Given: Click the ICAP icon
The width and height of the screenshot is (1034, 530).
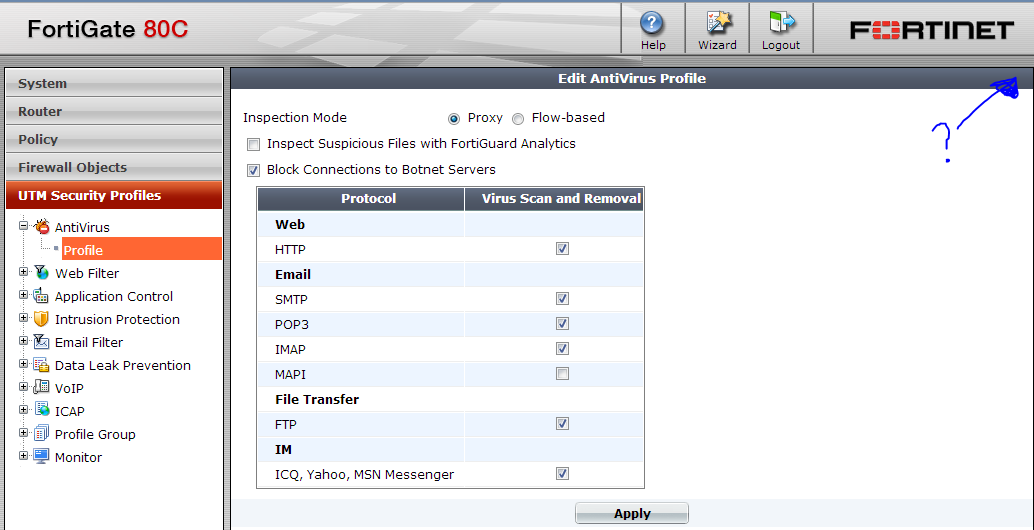Looking at the screenshot, I should (41, 410).
